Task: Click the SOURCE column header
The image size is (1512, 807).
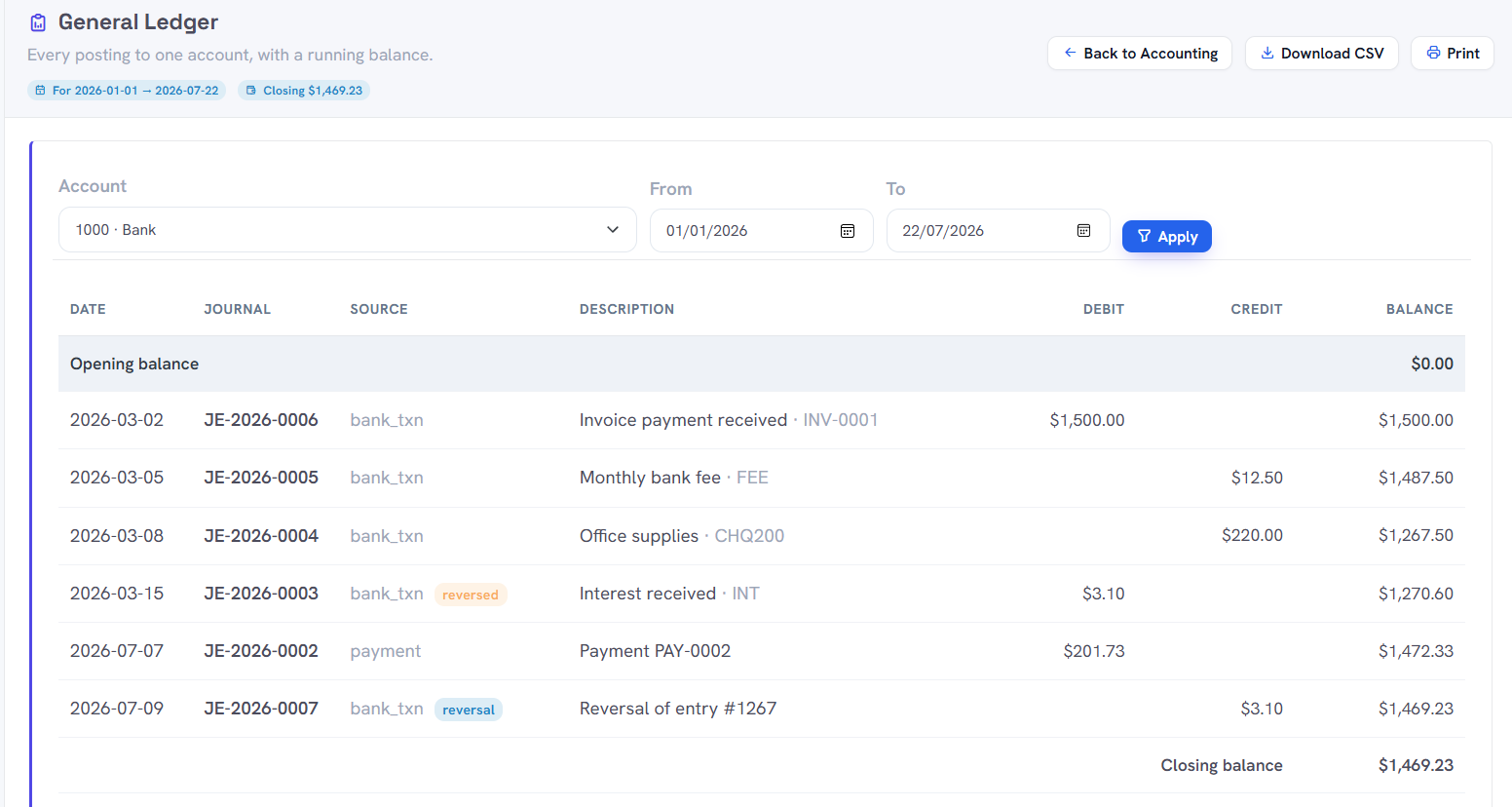Action: tap(379, 309)
